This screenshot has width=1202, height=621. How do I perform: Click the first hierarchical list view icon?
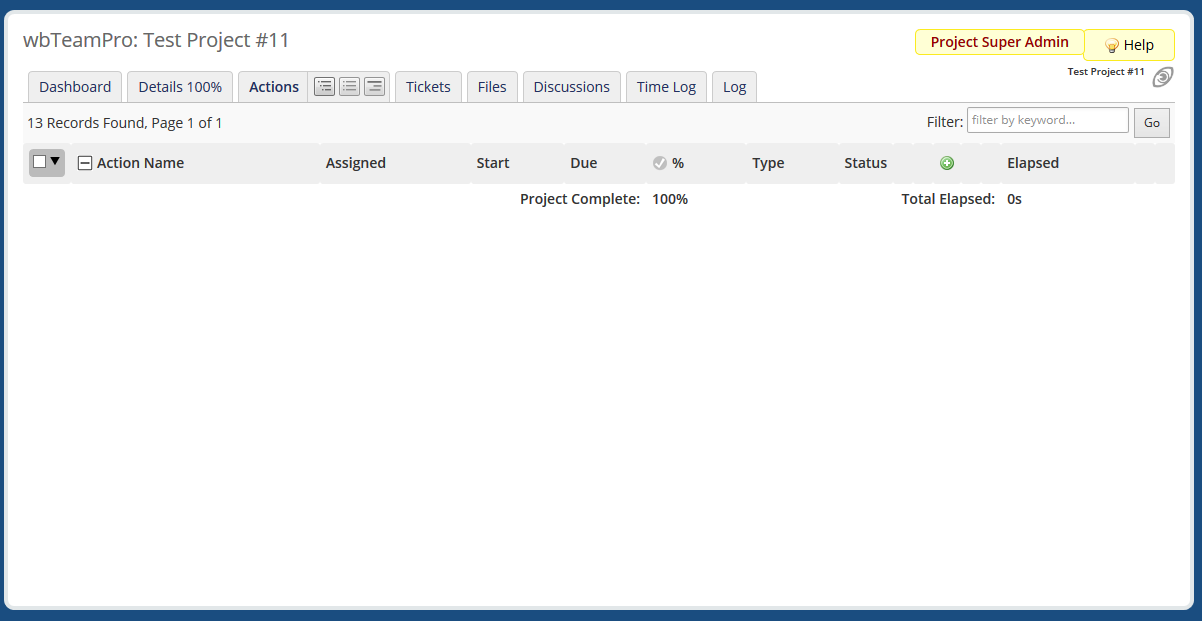pos(325,87)
